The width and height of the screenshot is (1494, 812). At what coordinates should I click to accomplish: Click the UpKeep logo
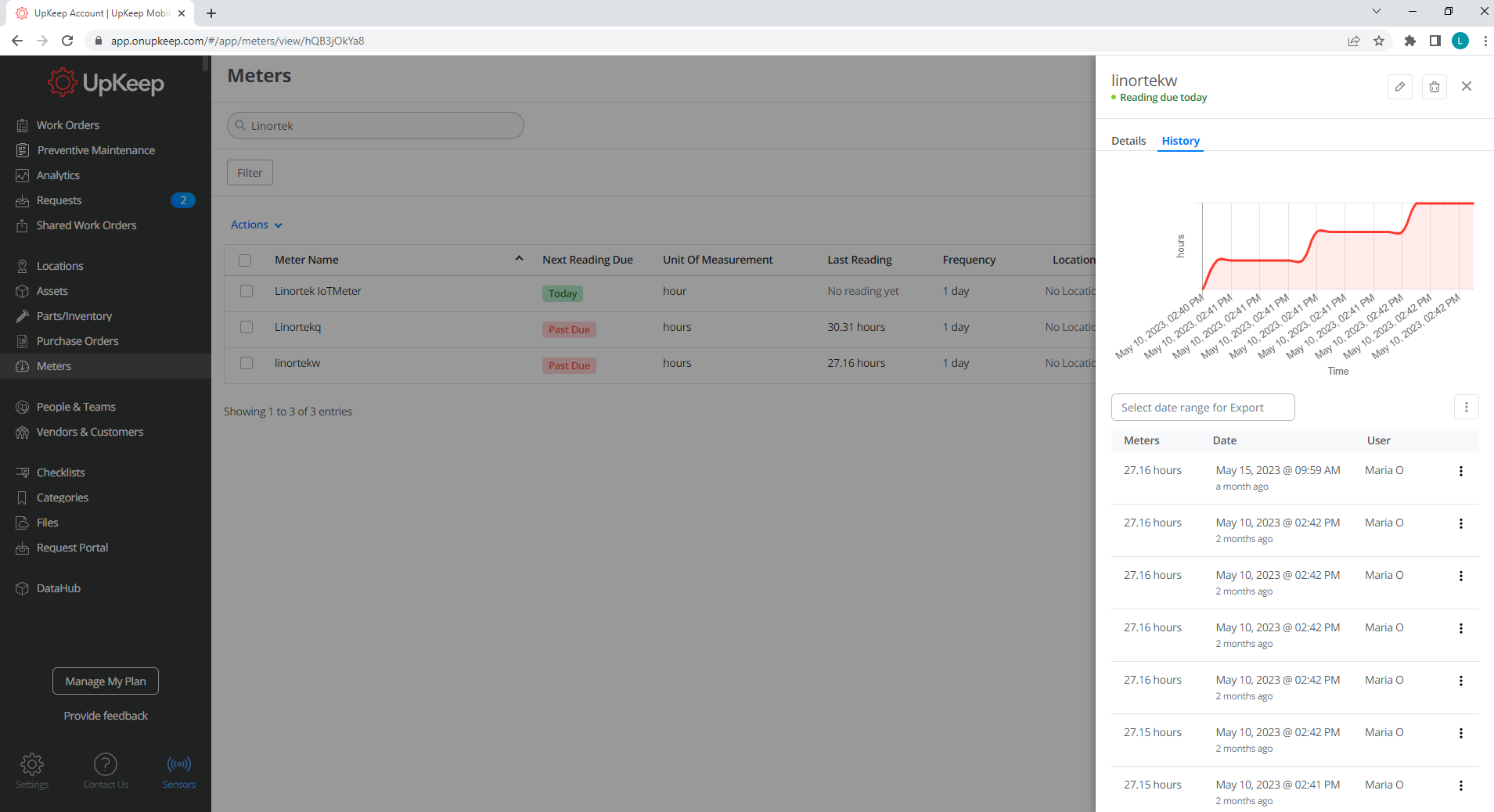106,82
